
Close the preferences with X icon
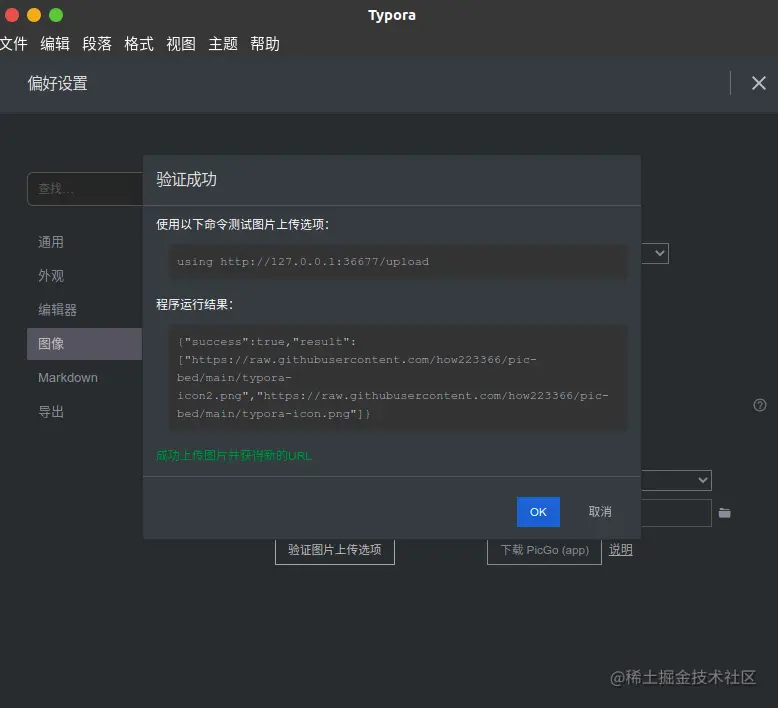coord(759,83)
